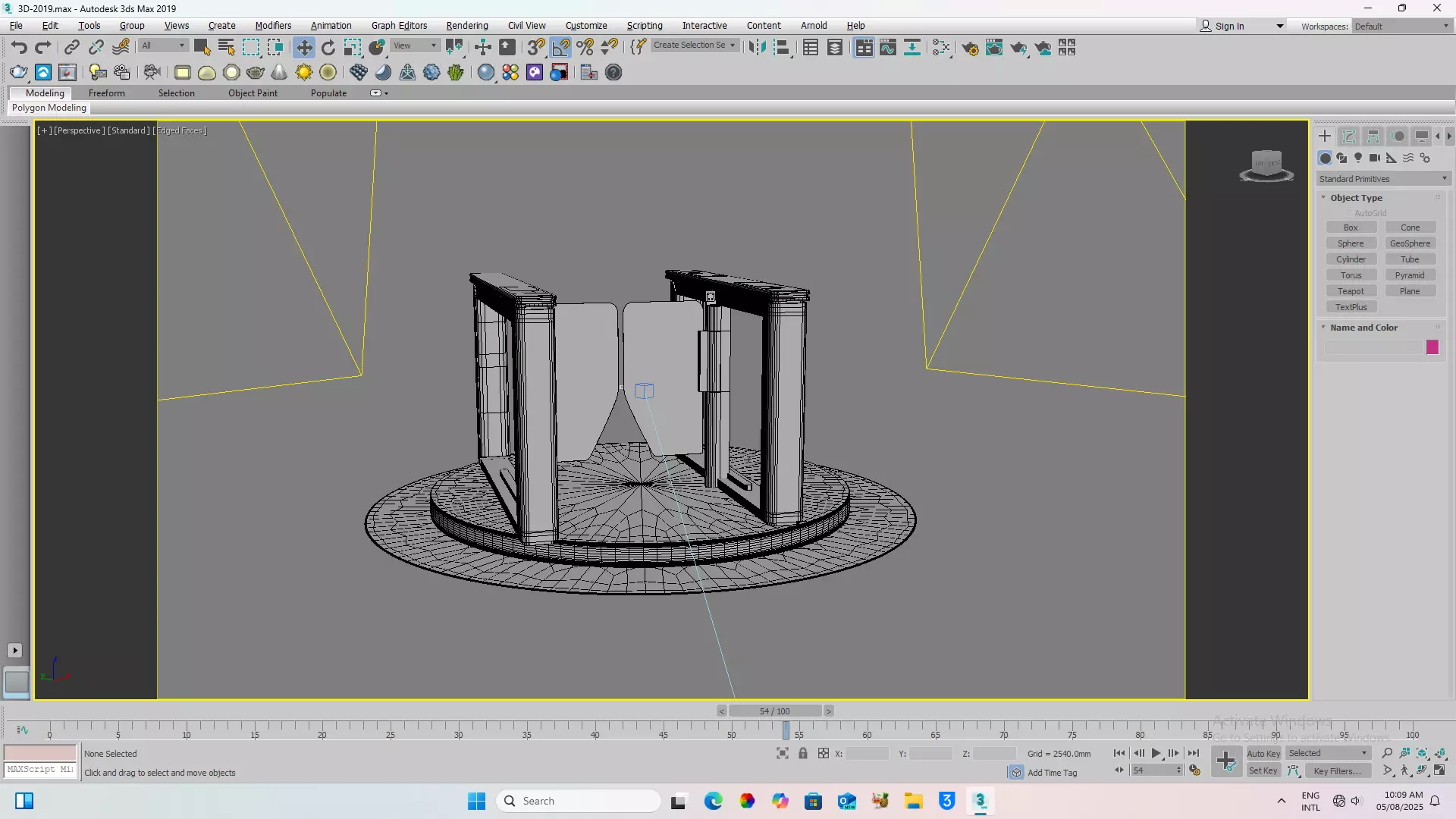The width and height of the screenshot is (1456, 819).
Task: Click the current frame spinner arrows
Action: click(x=1178, y=770)
